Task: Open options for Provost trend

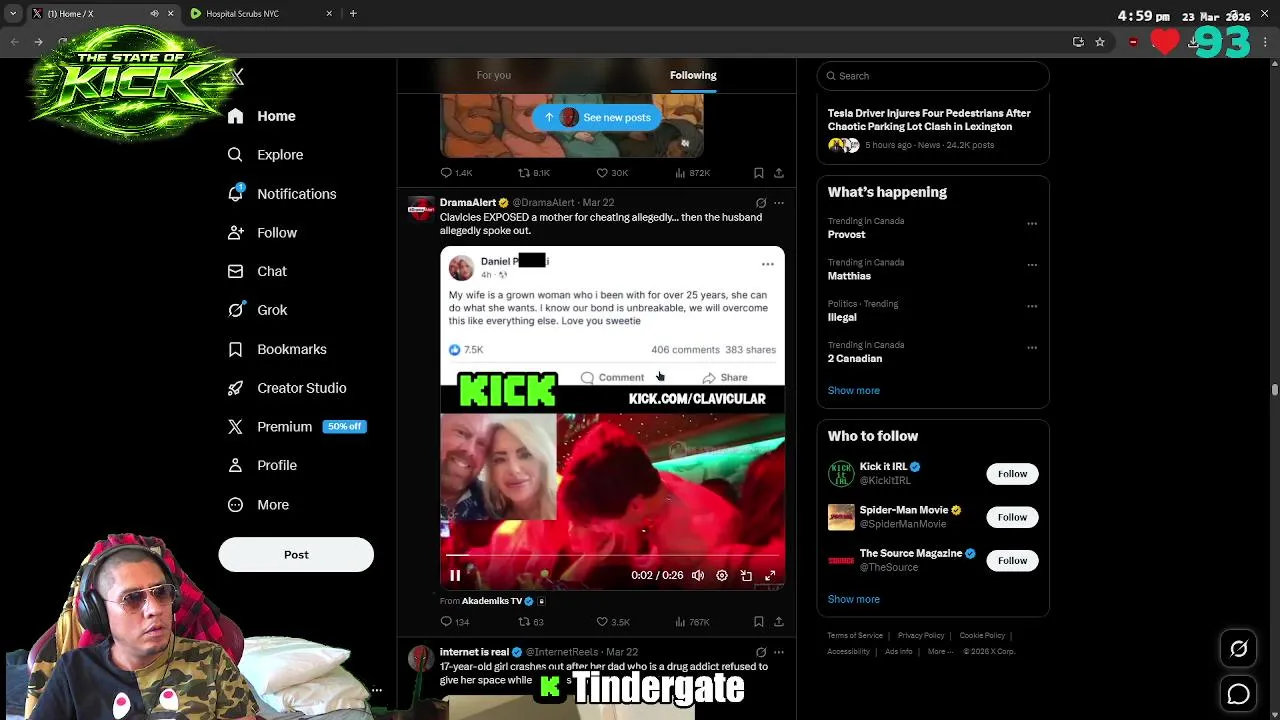Action: pyautogui.click(x=1032, y=224)
